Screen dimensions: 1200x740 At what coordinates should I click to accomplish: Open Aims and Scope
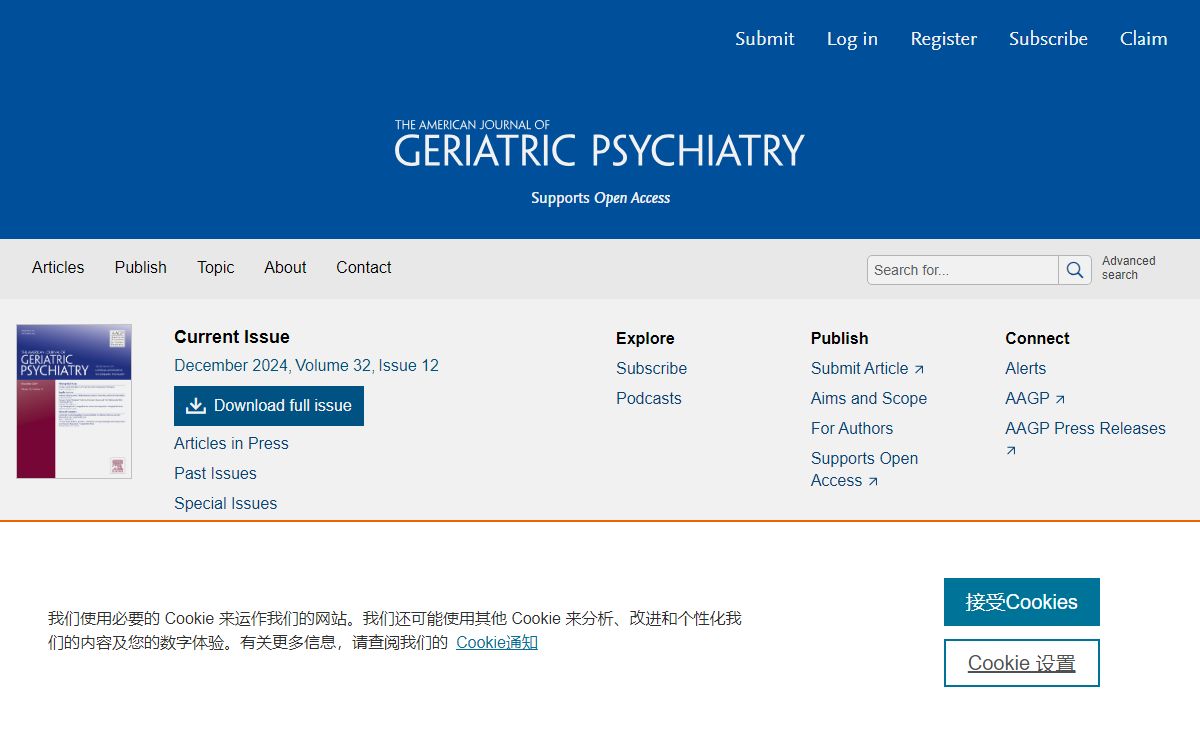[x=869, y=398]
